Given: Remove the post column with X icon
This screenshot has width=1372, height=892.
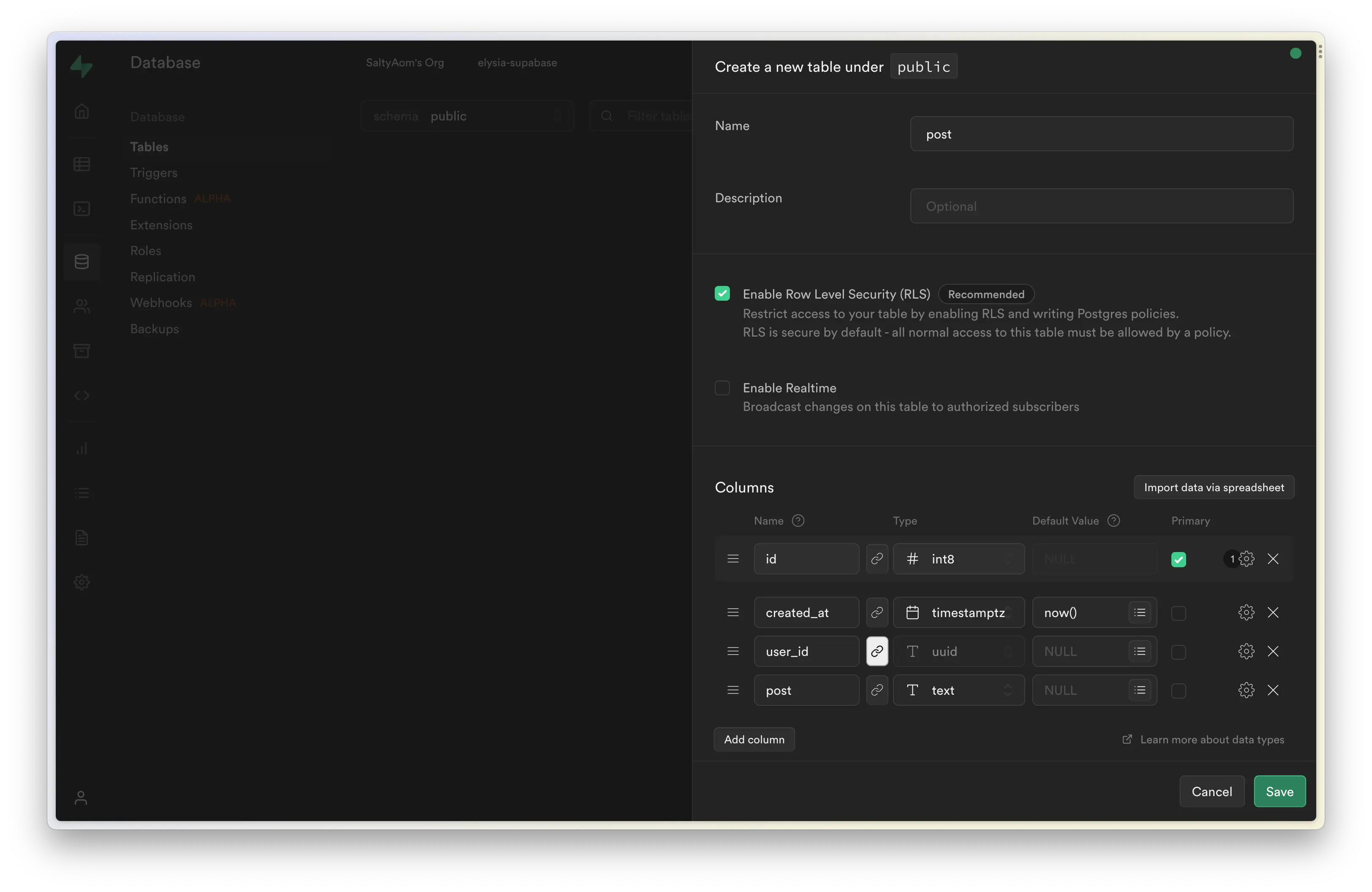Looking at the screenshot, I should [1273, 690].
